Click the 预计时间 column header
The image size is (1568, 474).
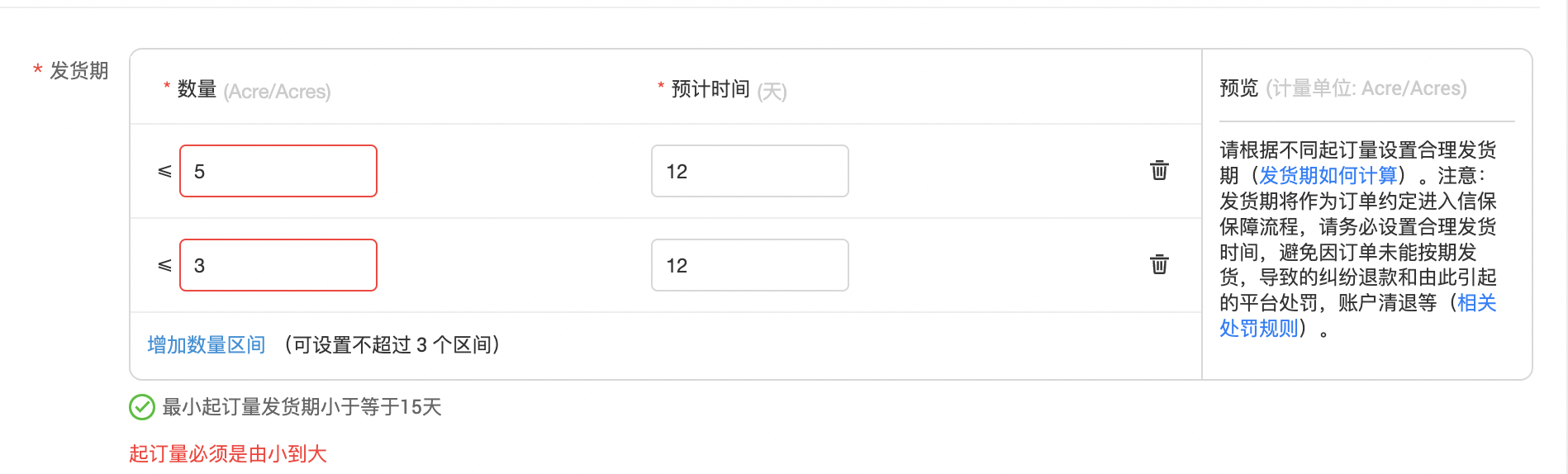(710, 89)
